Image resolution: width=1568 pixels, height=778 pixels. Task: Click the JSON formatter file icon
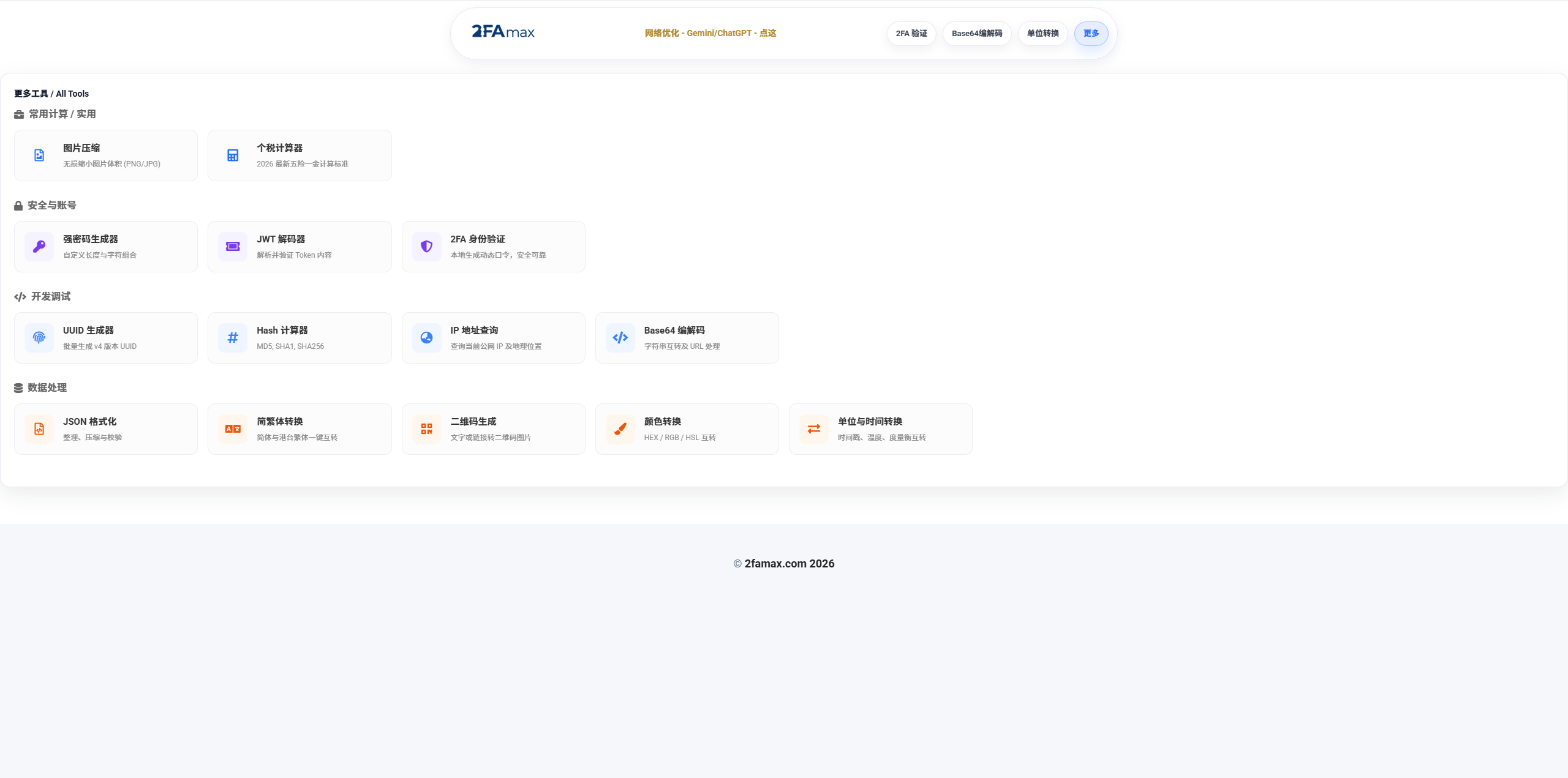[39, 429]
